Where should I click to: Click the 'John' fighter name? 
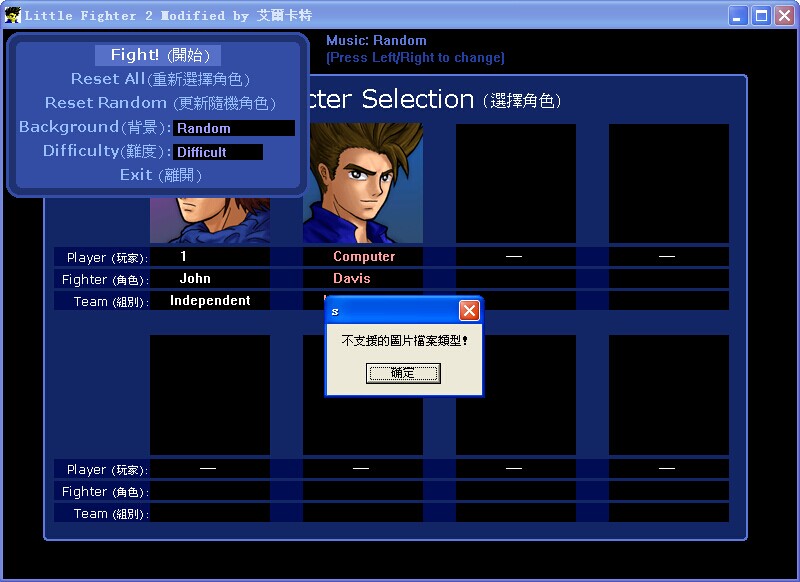195,279
